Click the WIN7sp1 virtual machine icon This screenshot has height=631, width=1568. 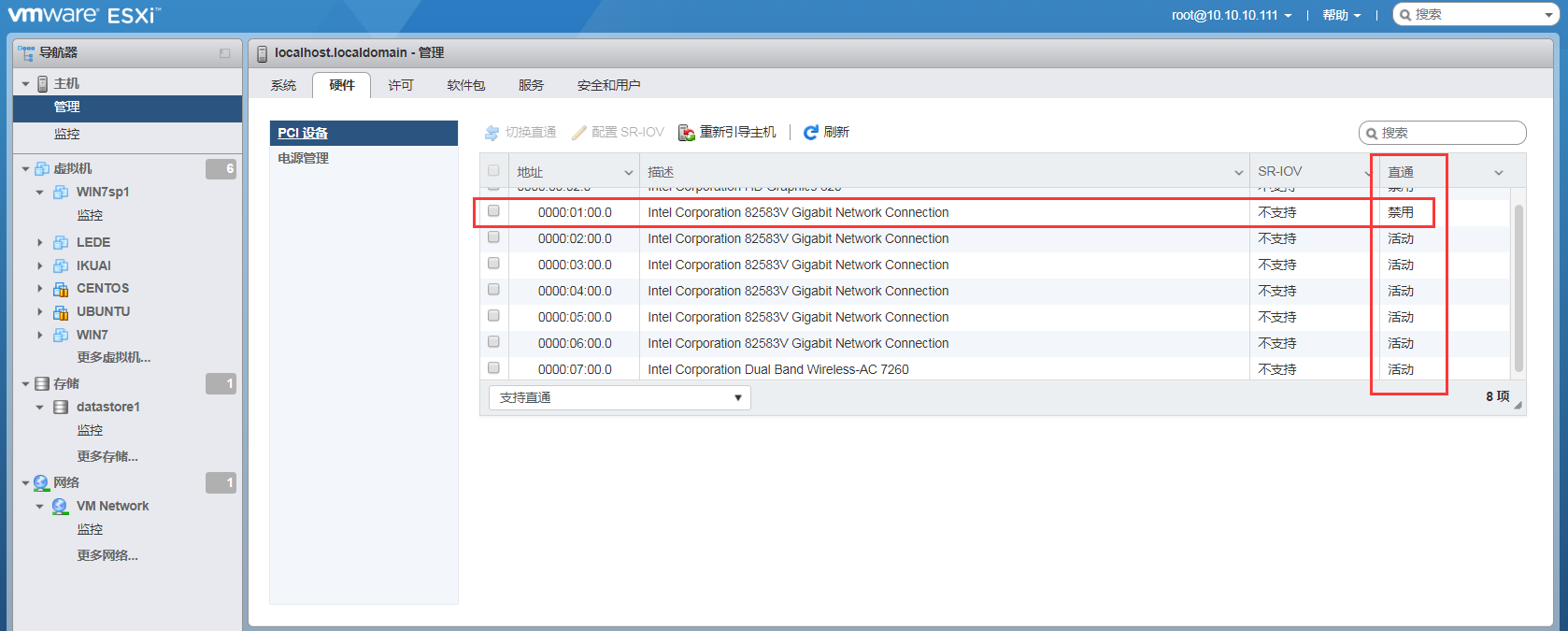pyautogui.click(x=61, y=192)
